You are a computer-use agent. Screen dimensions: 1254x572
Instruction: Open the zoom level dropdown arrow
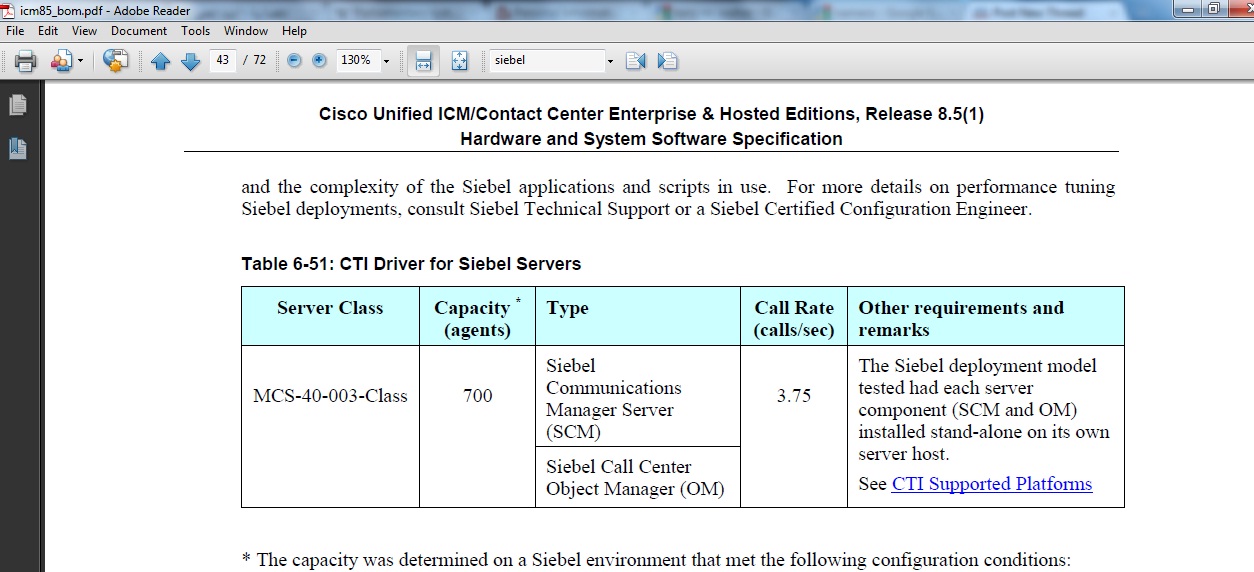pyautogui.click(x=386, y=61)
